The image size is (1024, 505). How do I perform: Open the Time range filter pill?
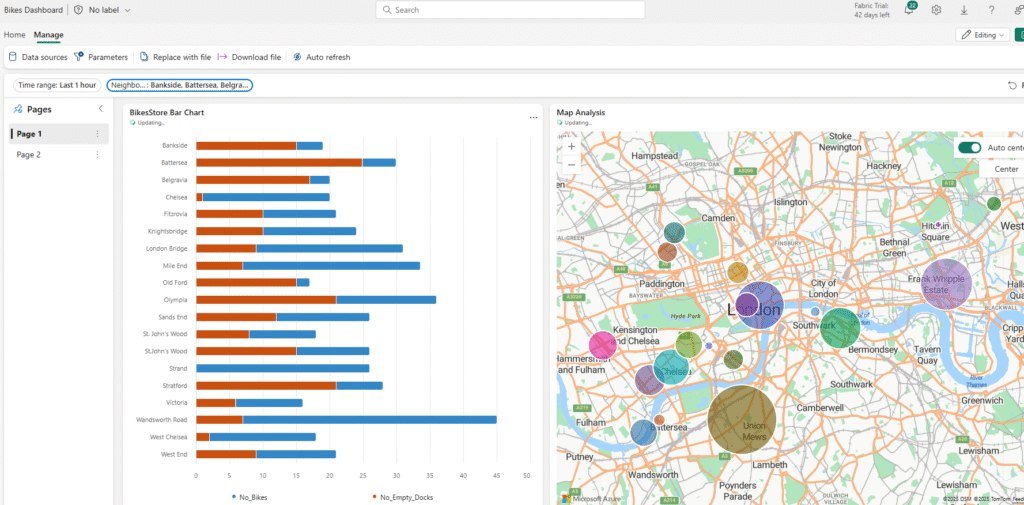click(57, 85)
